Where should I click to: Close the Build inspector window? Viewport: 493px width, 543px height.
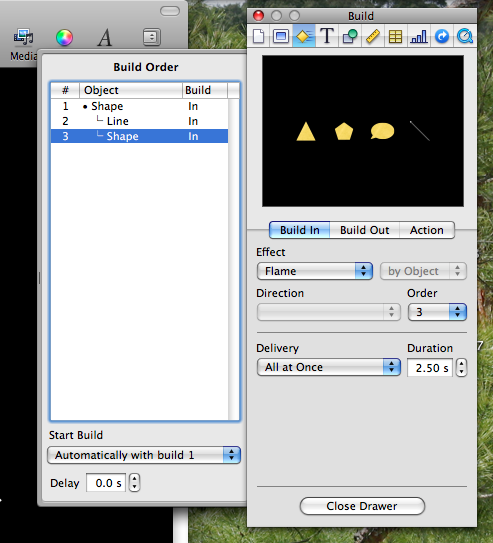click(x=259, y=16)
